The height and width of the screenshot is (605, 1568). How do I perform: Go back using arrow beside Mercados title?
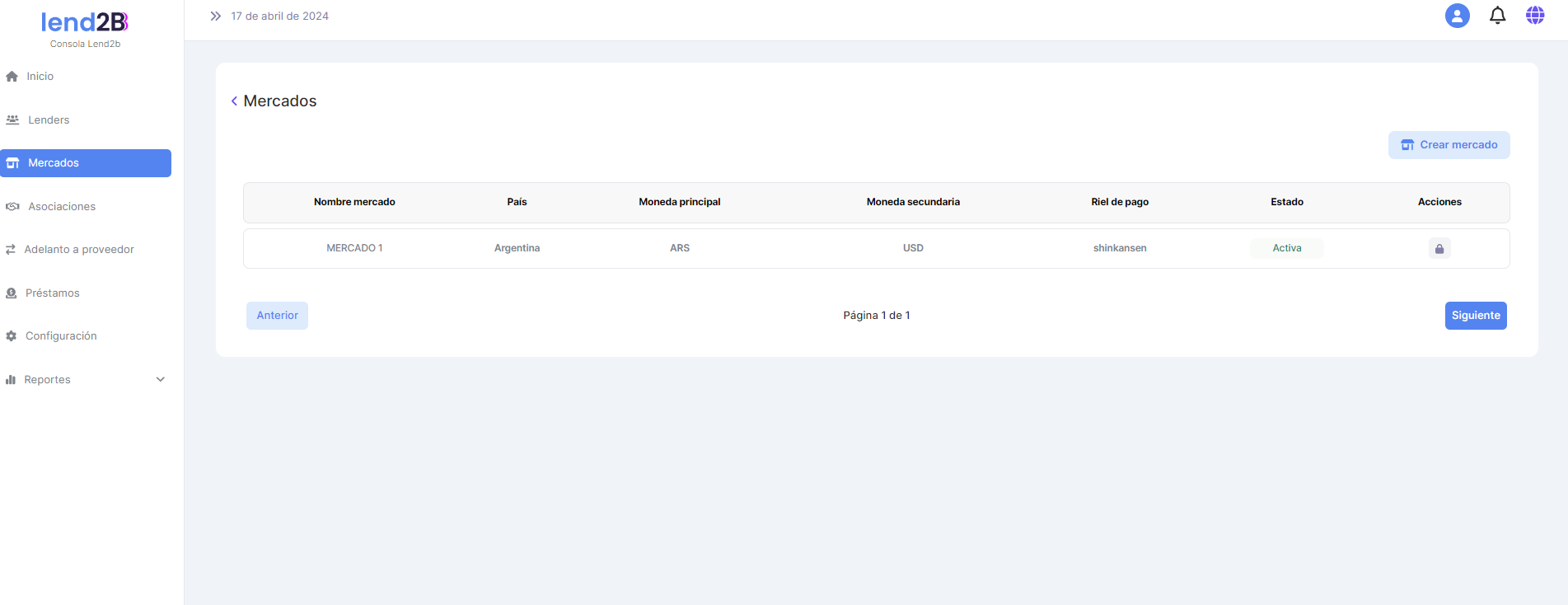click(x=234, y=101)
